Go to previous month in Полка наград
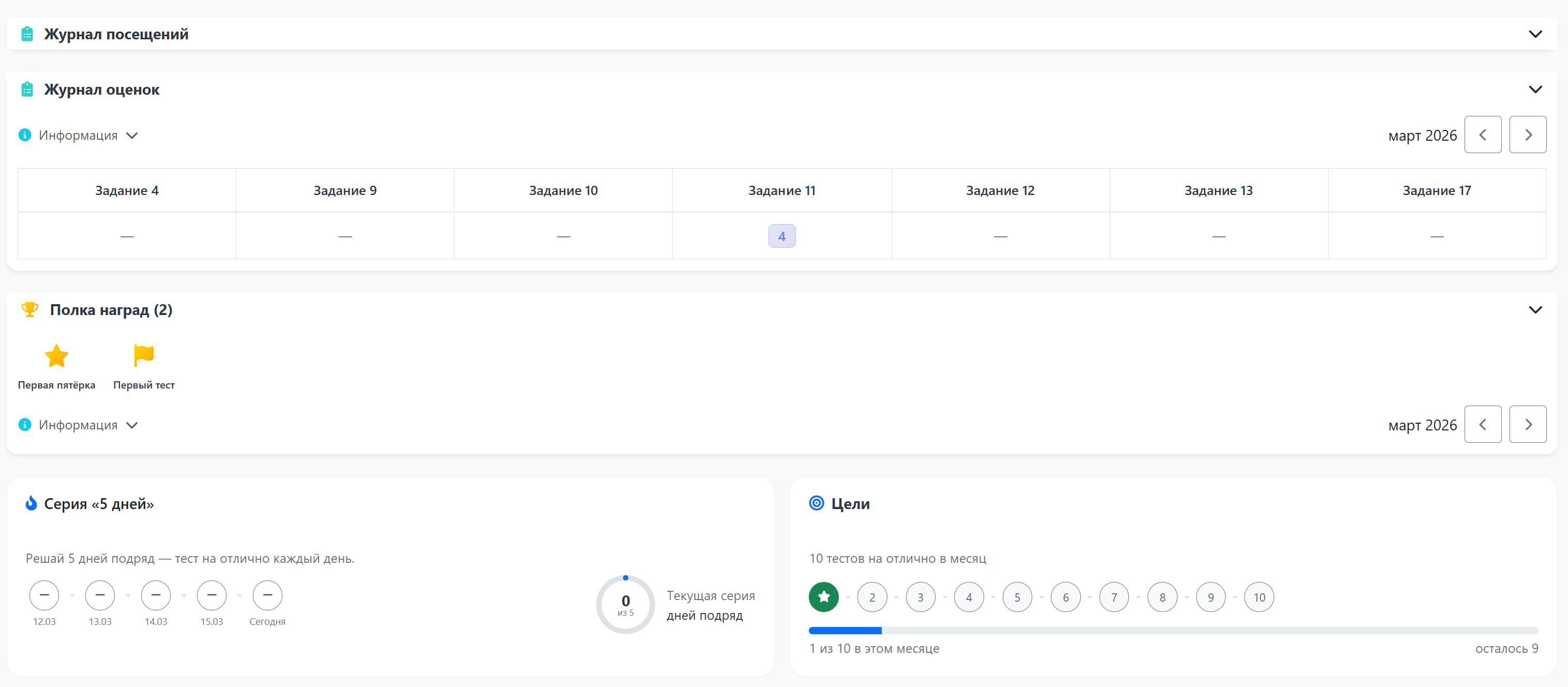The height and width of the screenshot is (687, 1568). (x=1482, y=425)
